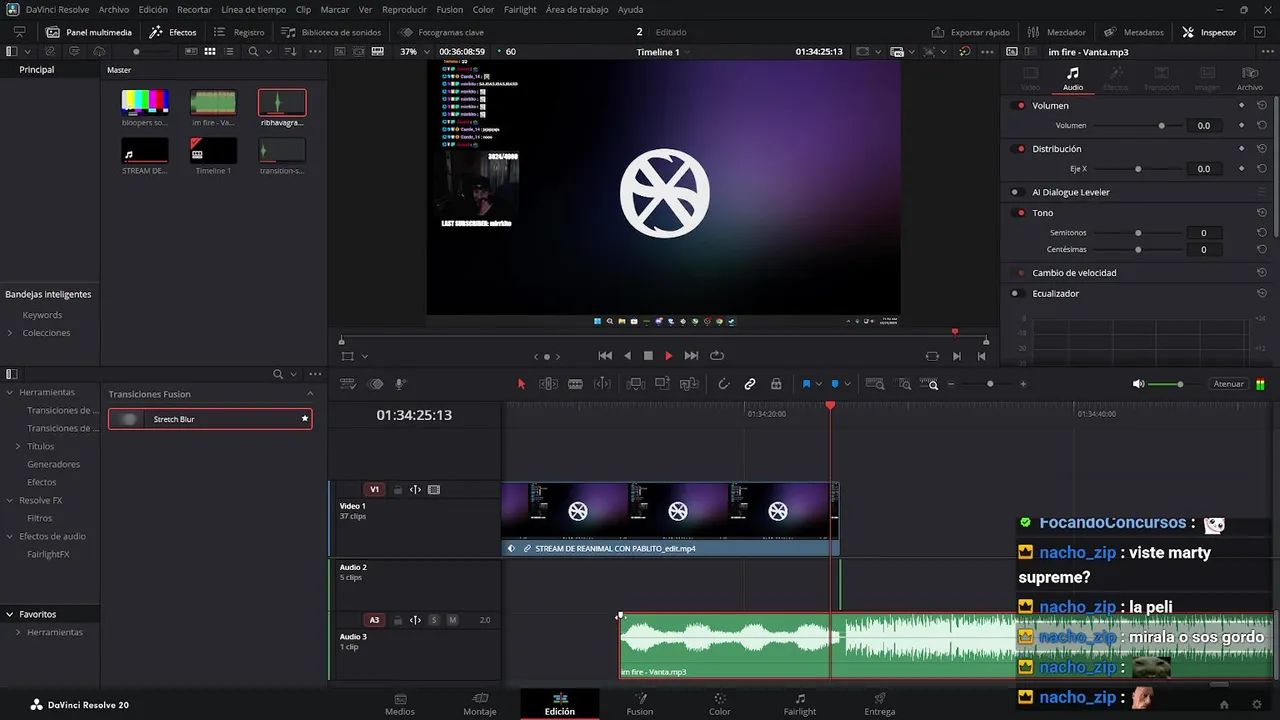Toggle the Efectos panel button
Viewport: 1280px width, 720px height.
pyautogui.click(x=173, y=32)
